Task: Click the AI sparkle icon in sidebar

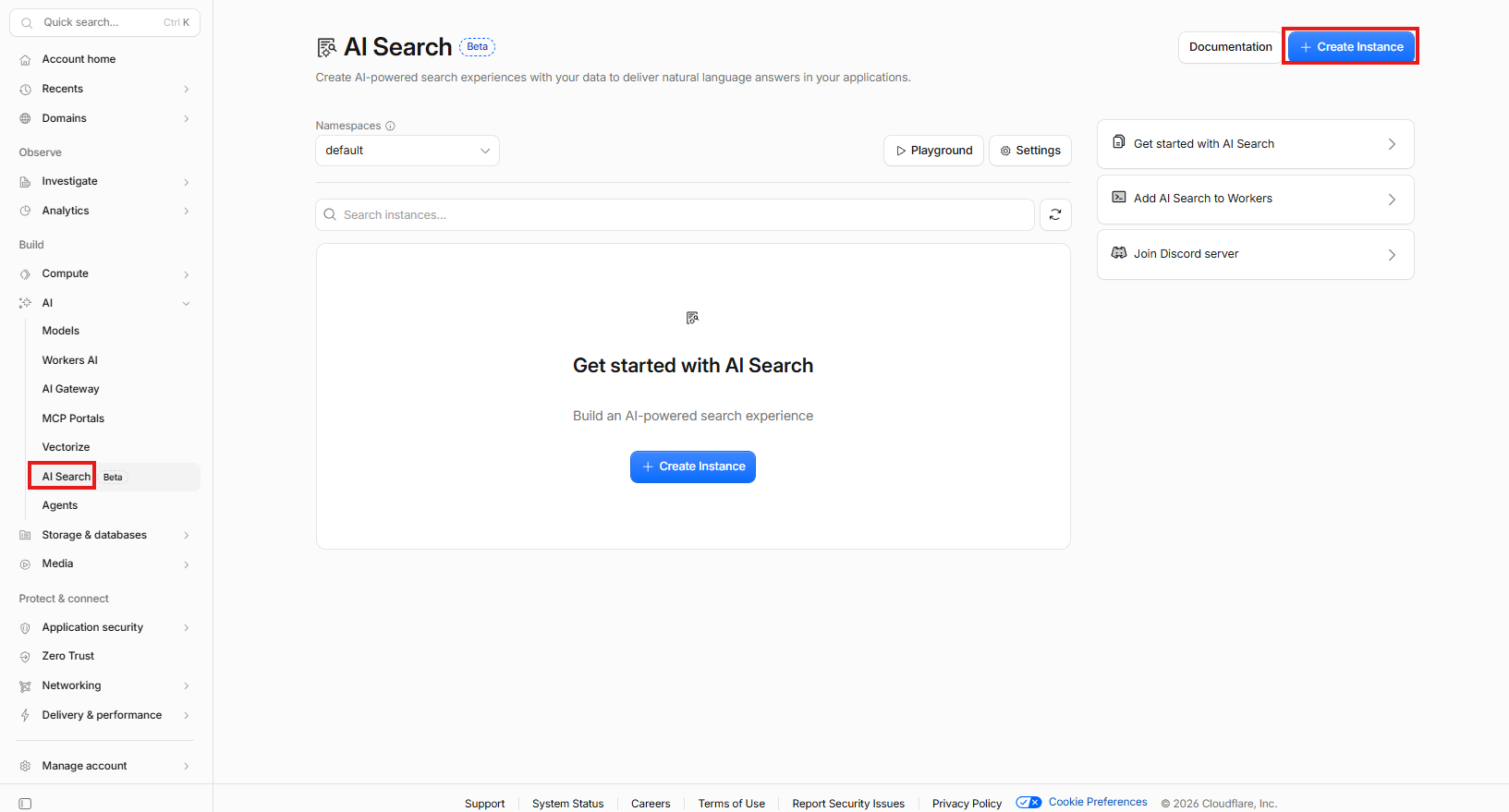Action: 25,303
